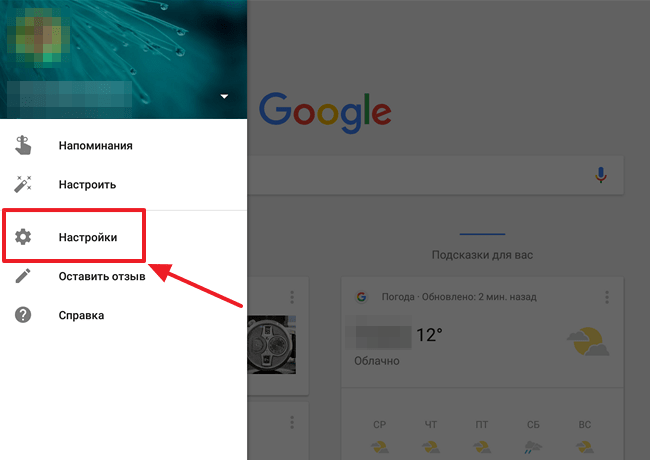650x460 pixels.
Task: Tap the microphone voice search icon
Action: [601, 175]
